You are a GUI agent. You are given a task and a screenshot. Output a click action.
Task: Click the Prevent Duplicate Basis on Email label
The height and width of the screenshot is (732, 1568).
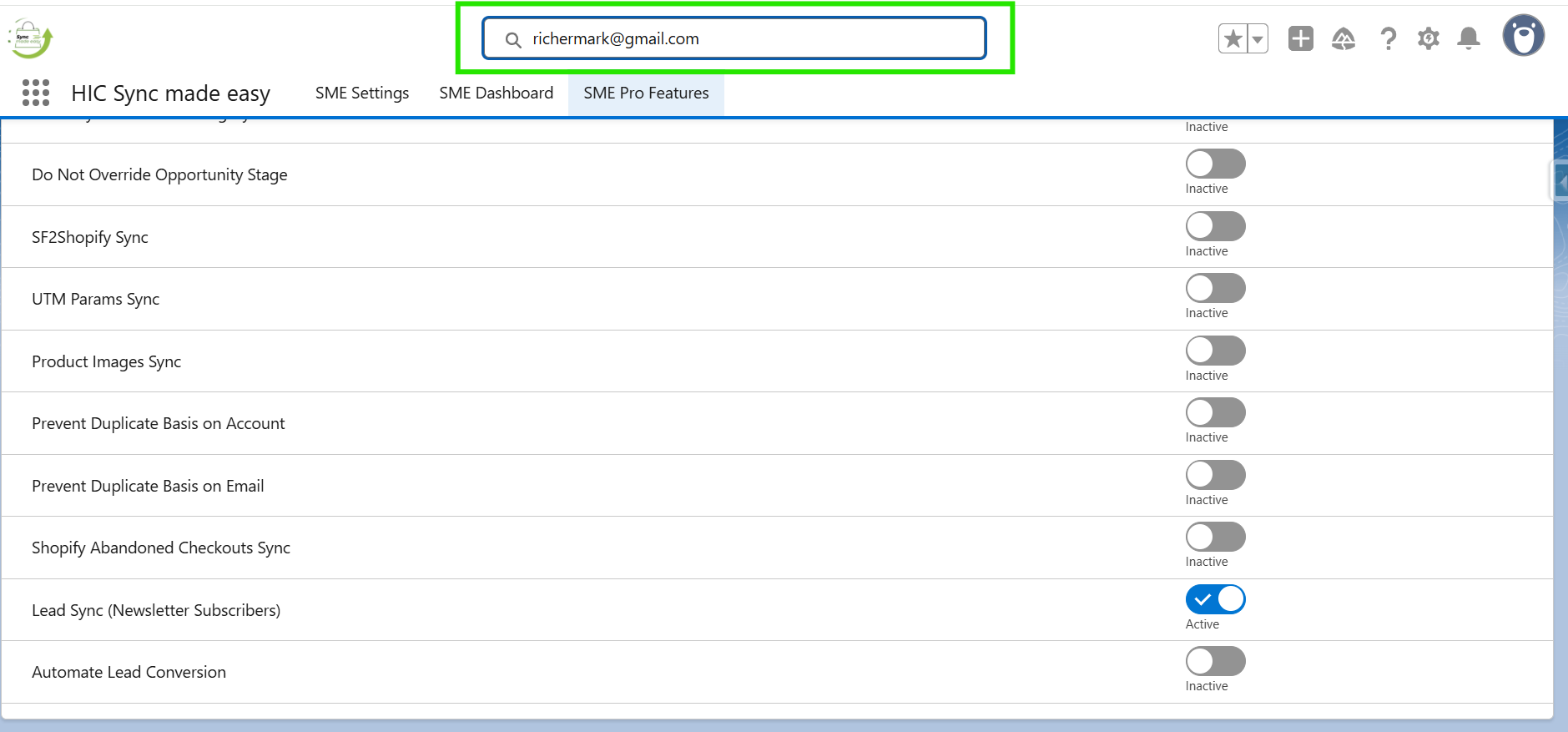pos(148,486)
